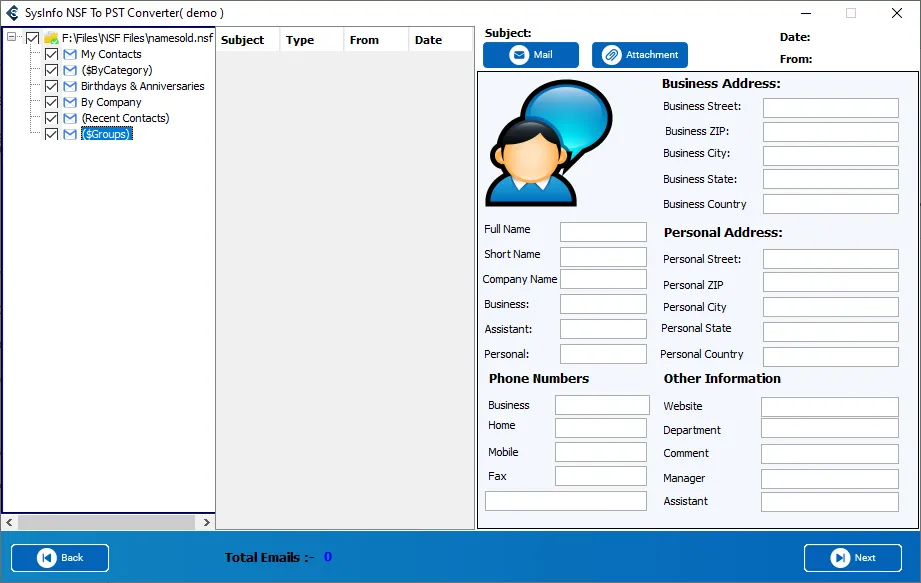921x583 pixels.
Task: Toggle the ($ByCategory) folder checkbox
Action: (x=52, y=70)
